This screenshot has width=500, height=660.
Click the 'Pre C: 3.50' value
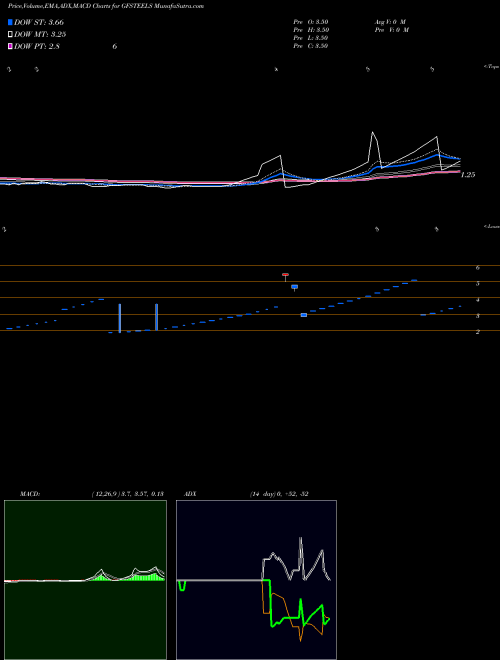click(x=311, y=46)
